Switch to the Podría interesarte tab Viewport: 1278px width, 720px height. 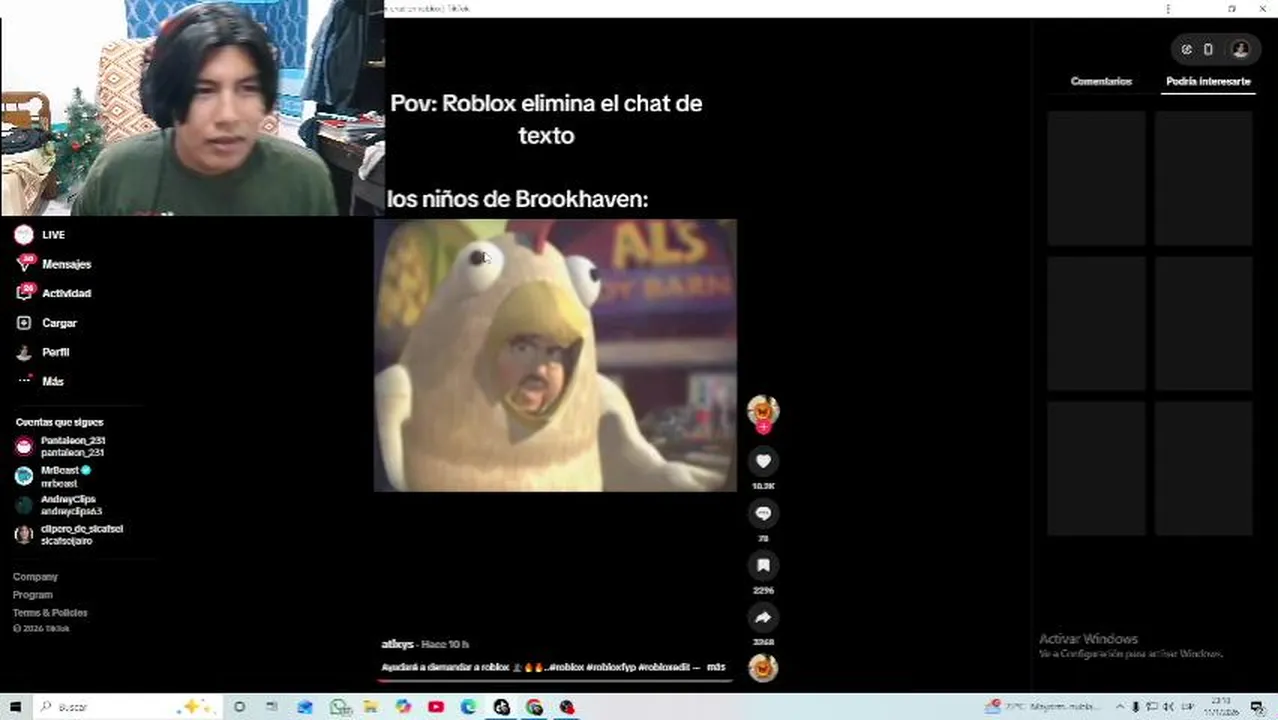[x=1208, y=81]
